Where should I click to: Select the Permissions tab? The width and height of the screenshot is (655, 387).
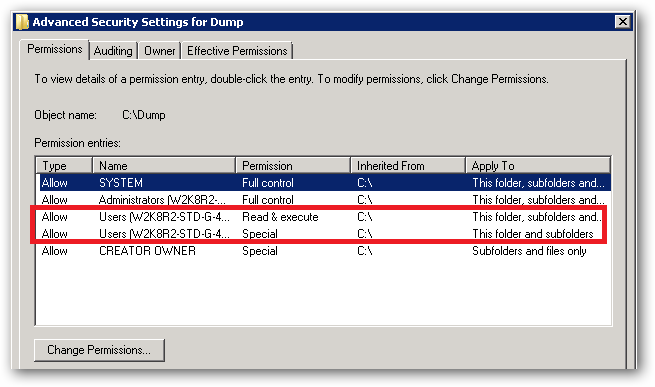click(55, 49)
